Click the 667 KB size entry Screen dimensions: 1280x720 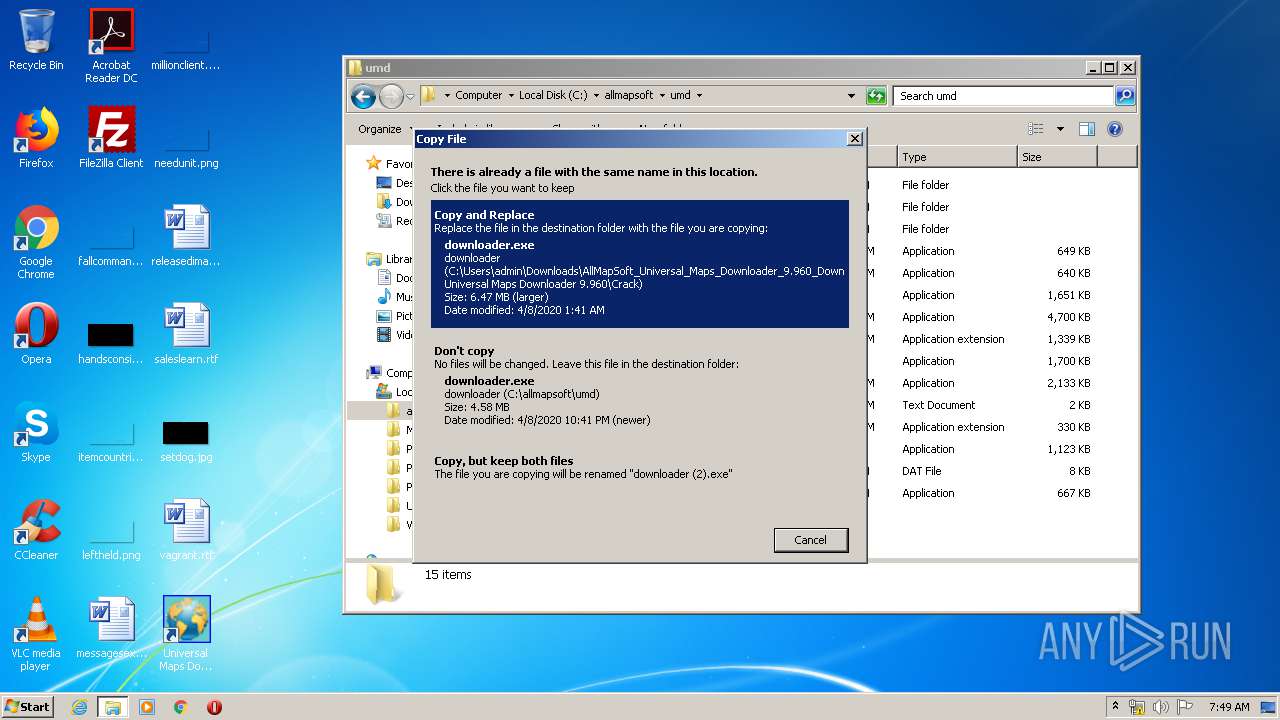pos(1073,493)
